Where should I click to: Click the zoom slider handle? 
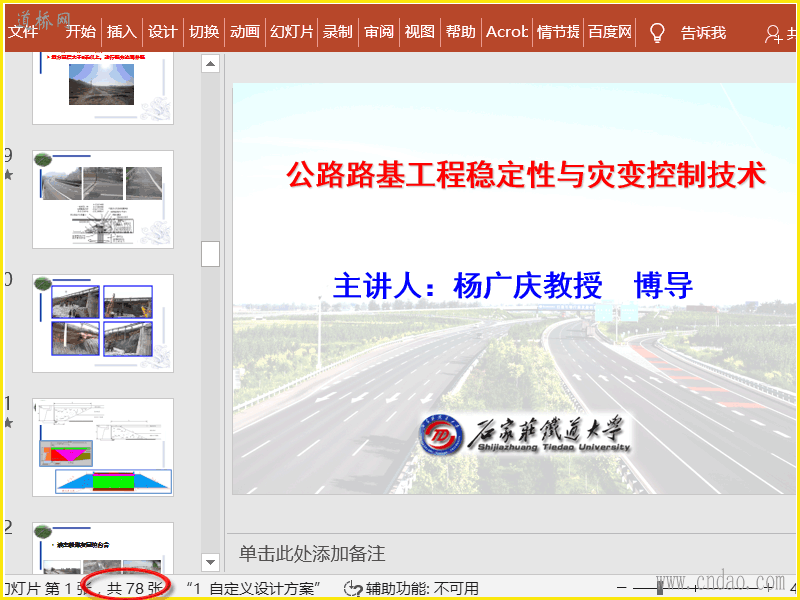coord(660,588)
